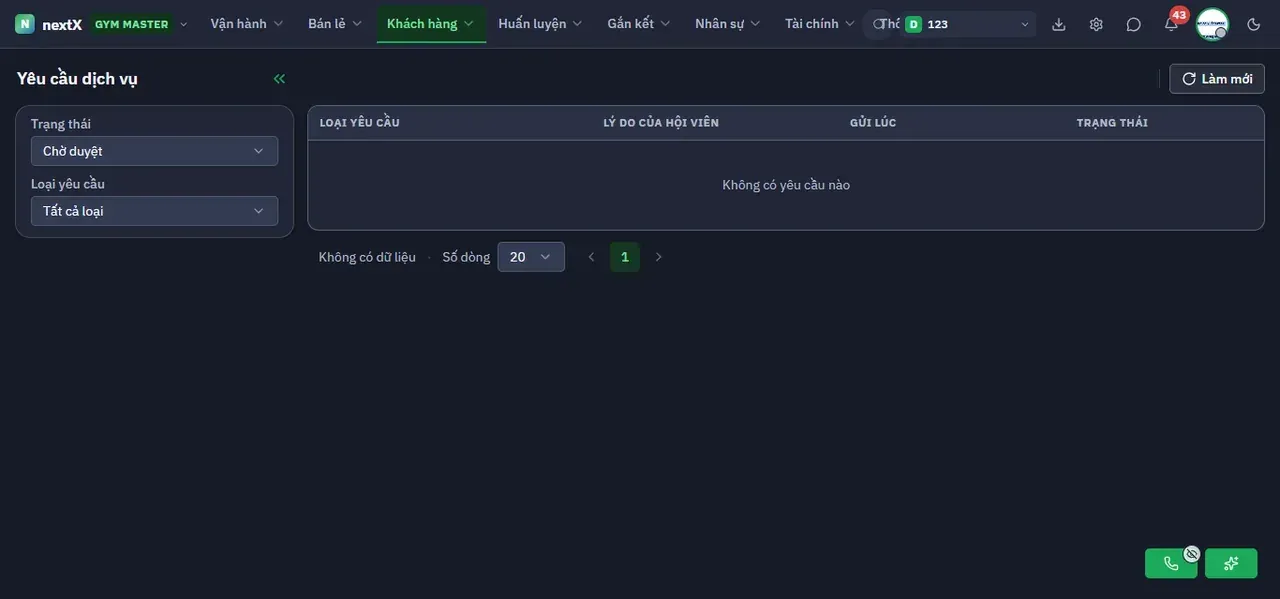Open the Tài chính menu
Screen dimensions: 1280x599
(819, 24)
